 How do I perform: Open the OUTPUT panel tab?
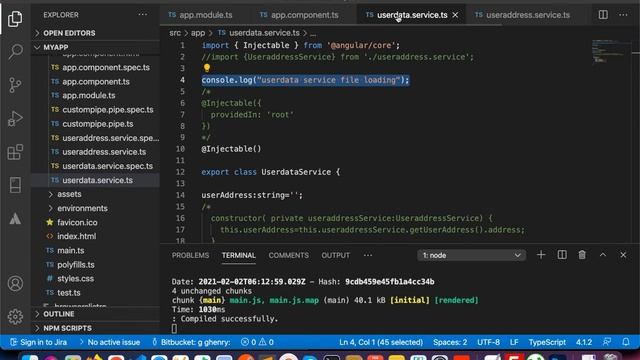(x=336, y=255)
